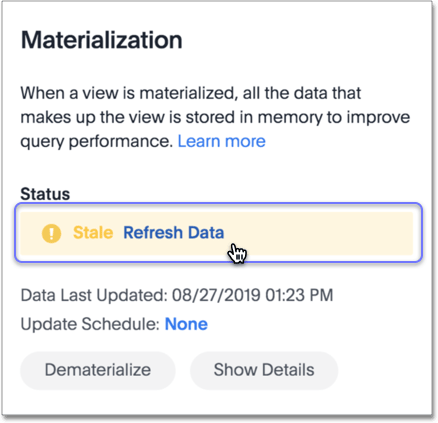Click the Update Schedule label text
Screen dimensions: 438x423
tap(90, 324)
